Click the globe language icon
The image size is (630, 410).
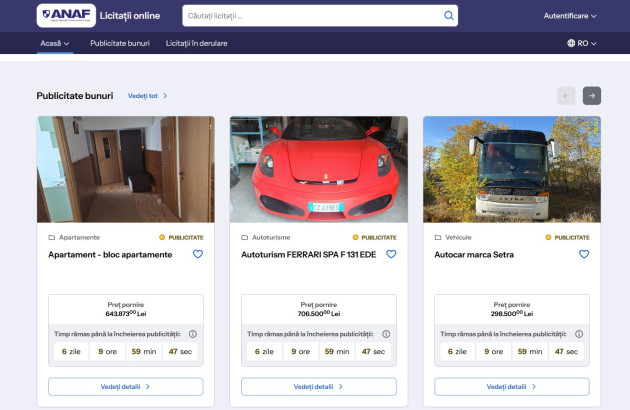coord(571,43)
